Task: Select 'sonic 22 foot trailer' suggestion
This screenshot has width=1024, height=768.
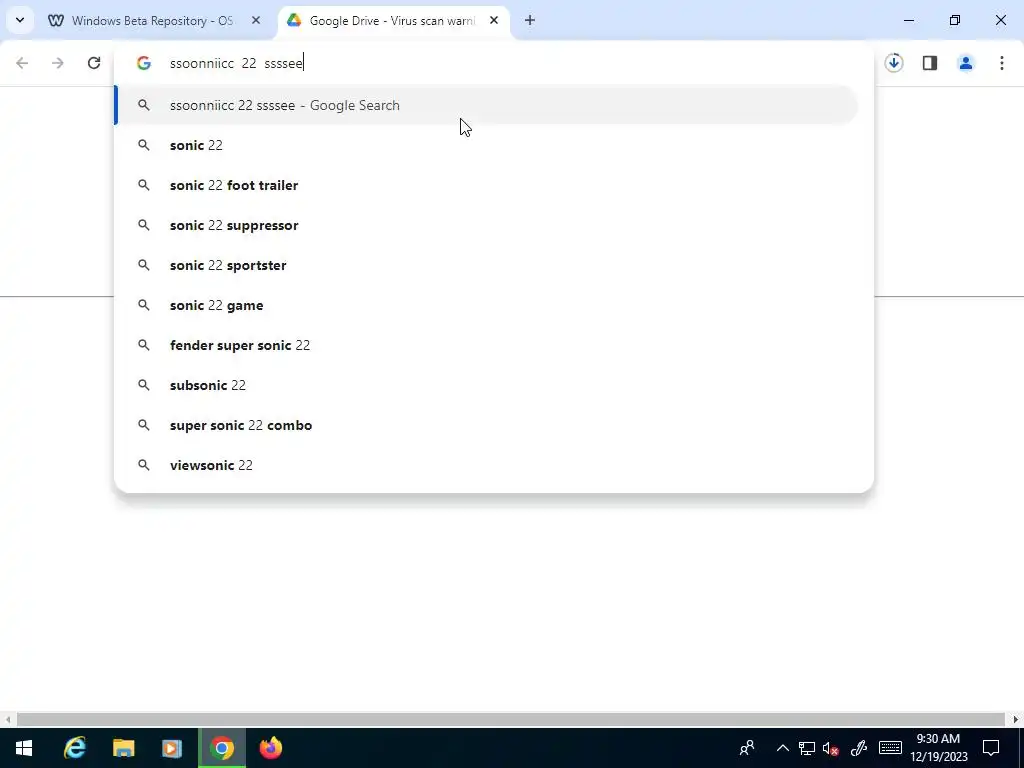Action: coord(487,185)
